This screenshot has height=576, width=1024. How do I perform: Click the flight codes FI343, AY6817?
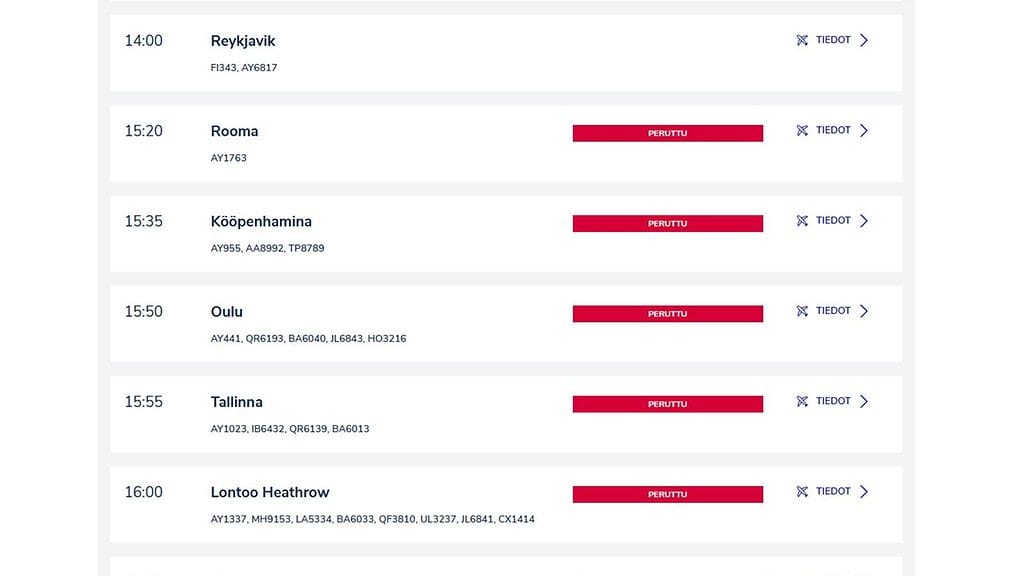(244, 68)
